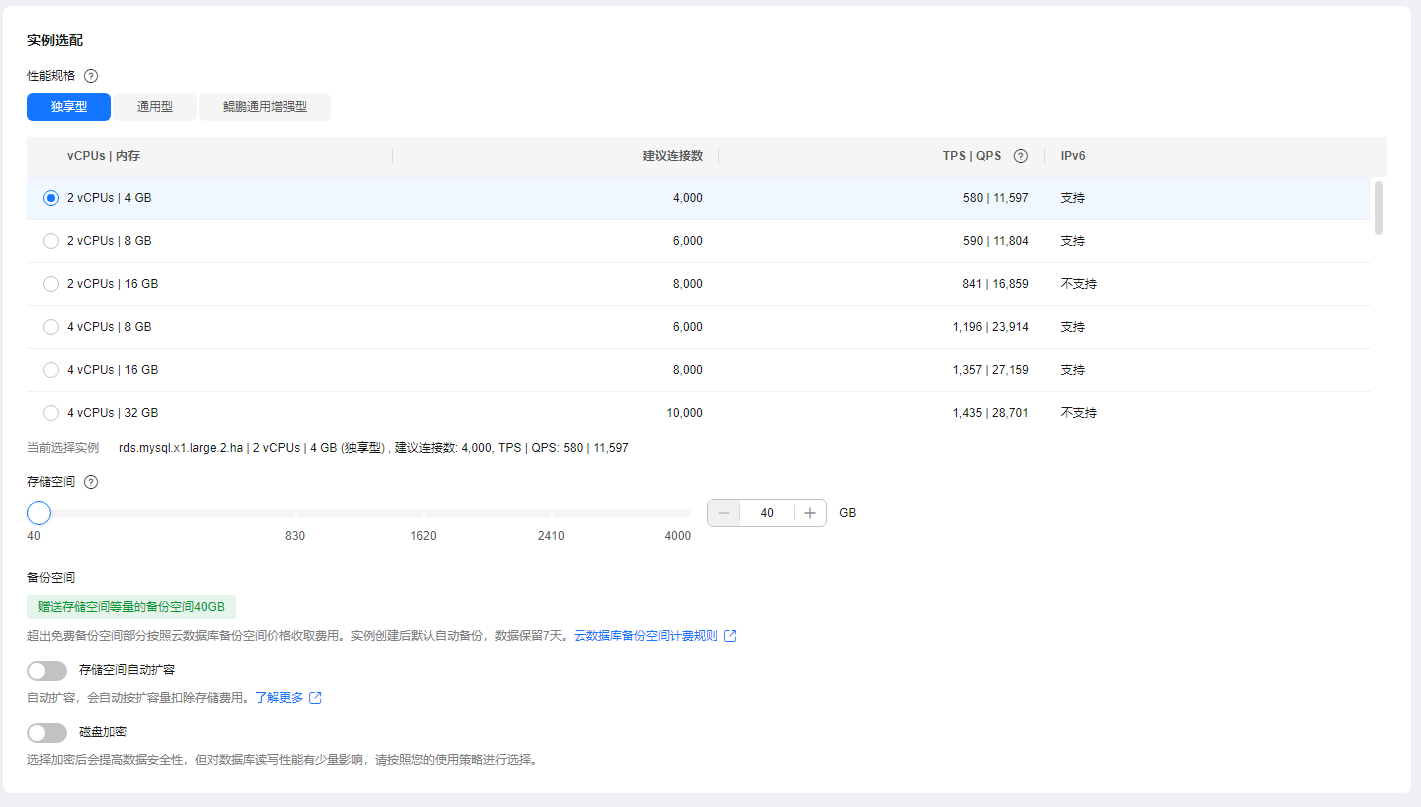
Task: Switch to the 通用型 tab
Action: tap(154, 107)
